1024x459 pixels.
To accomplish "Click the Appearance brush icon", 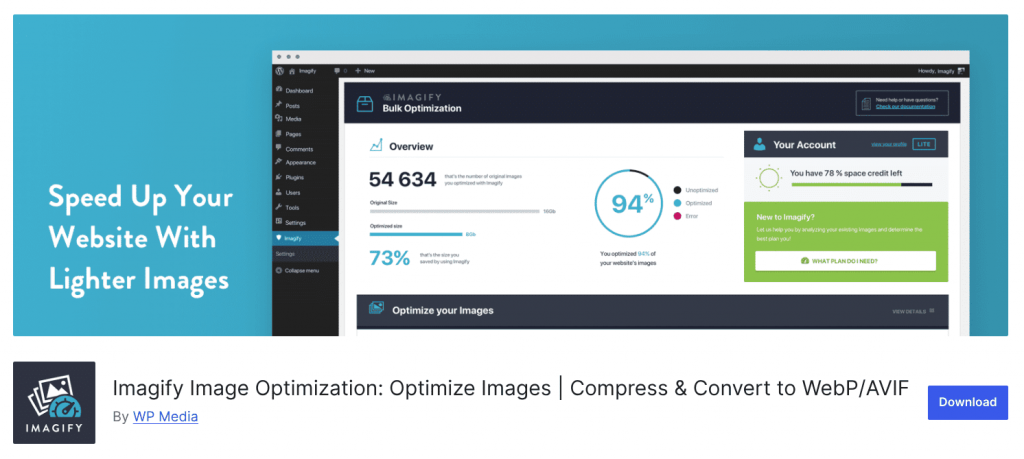I will (x=279, y=162).
